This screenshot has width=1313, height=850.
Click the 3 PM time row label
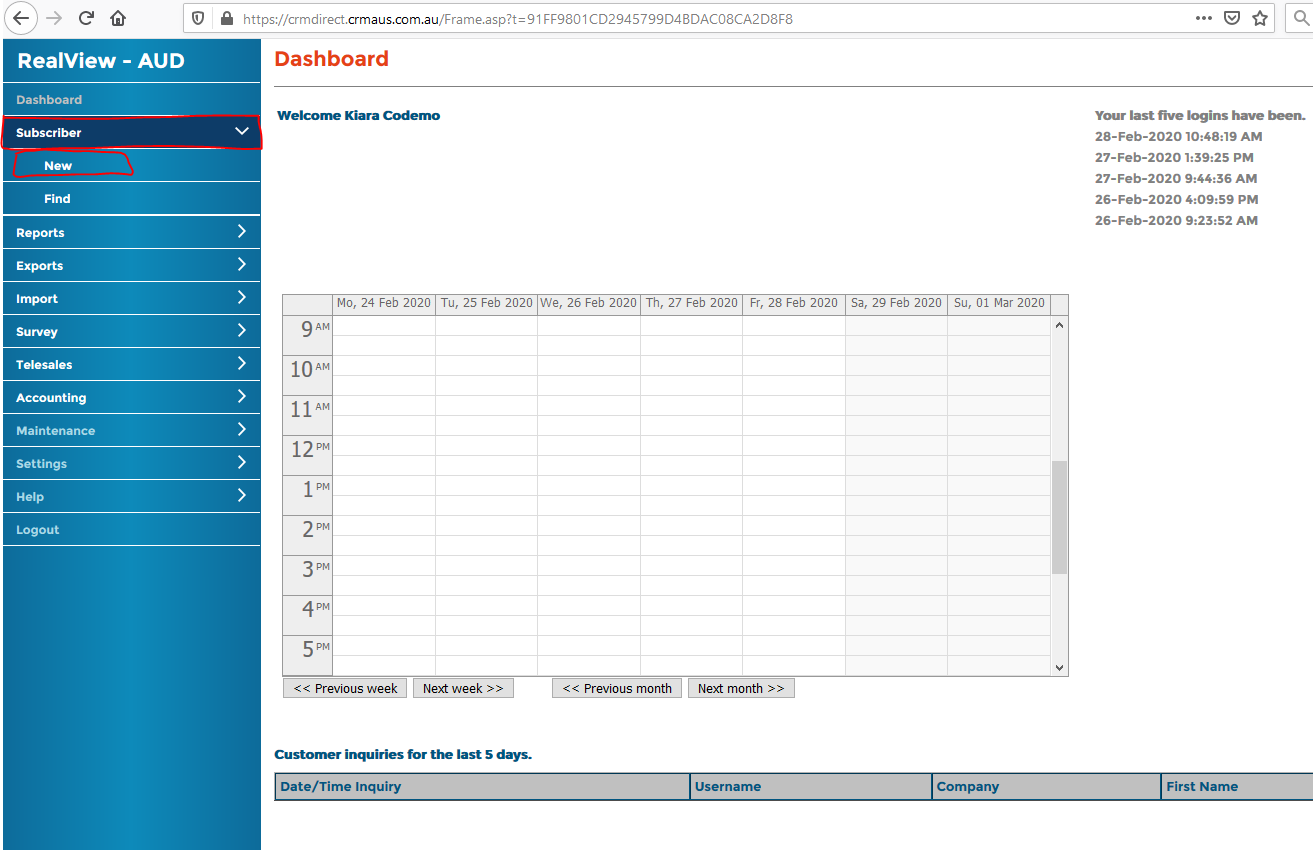(x=308, y=575)
